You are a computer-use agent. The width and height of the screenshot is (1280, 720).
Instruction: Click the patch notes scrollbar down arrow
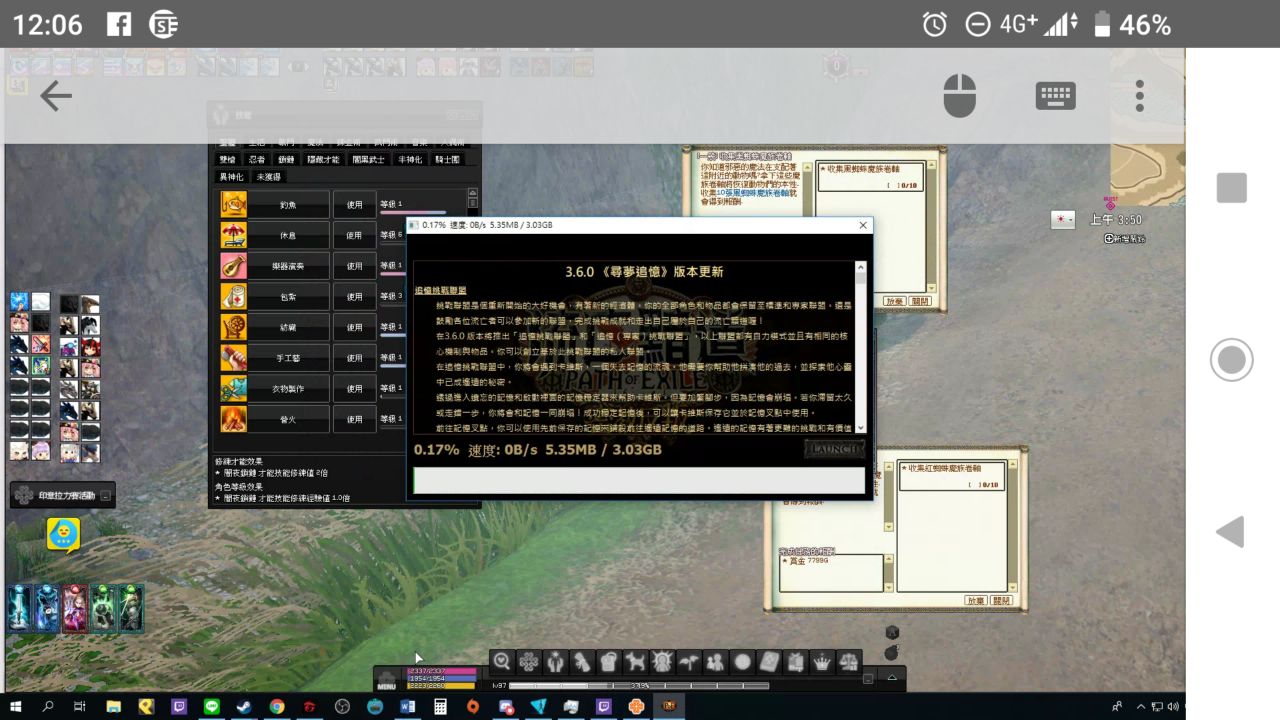point(859,427)
